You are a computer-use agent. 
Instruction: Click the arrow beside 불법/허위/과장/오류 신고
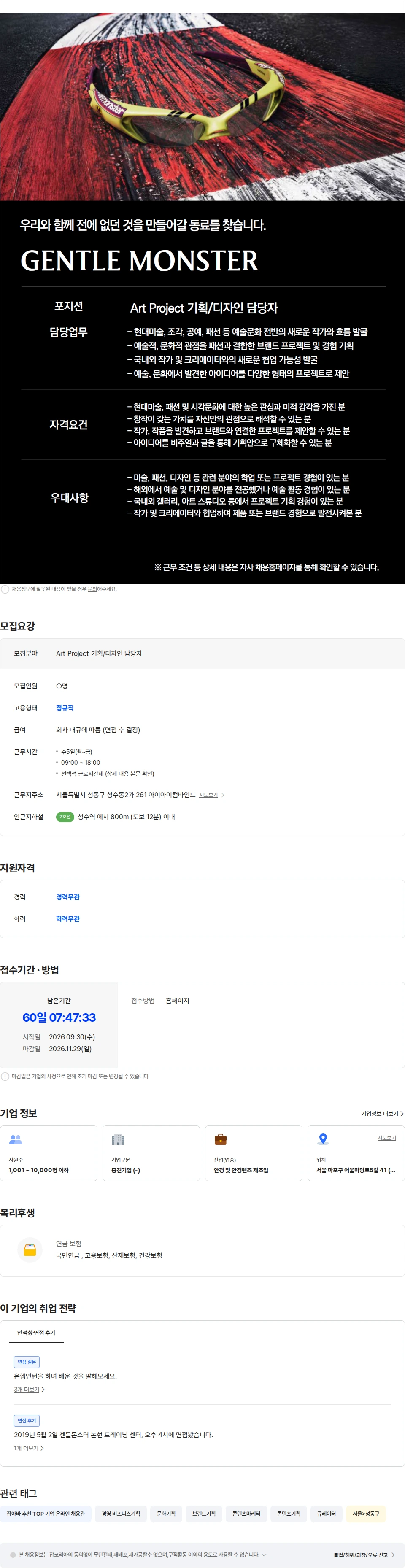(393, 1555)
